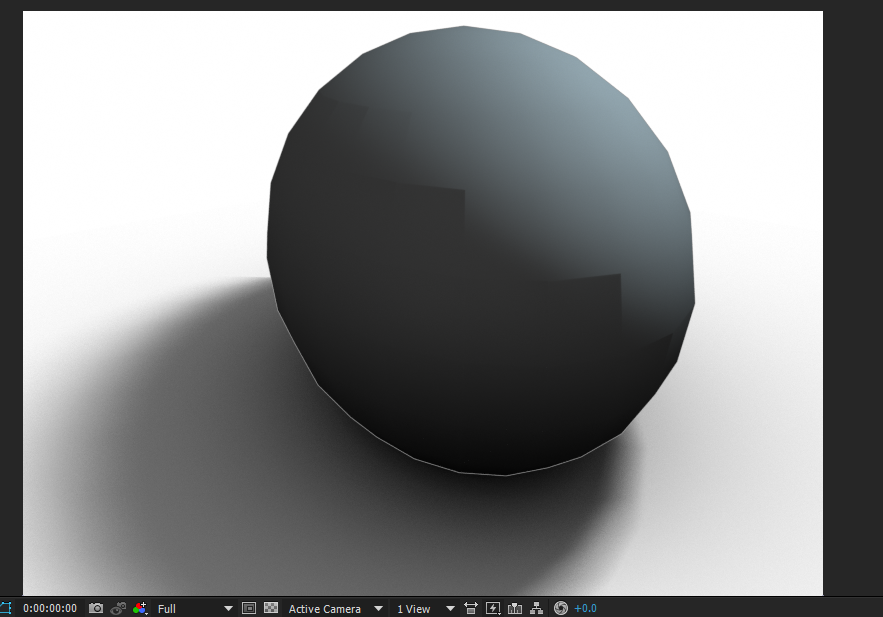Open the Fast Previews menu icon

(x=493, y=608)
